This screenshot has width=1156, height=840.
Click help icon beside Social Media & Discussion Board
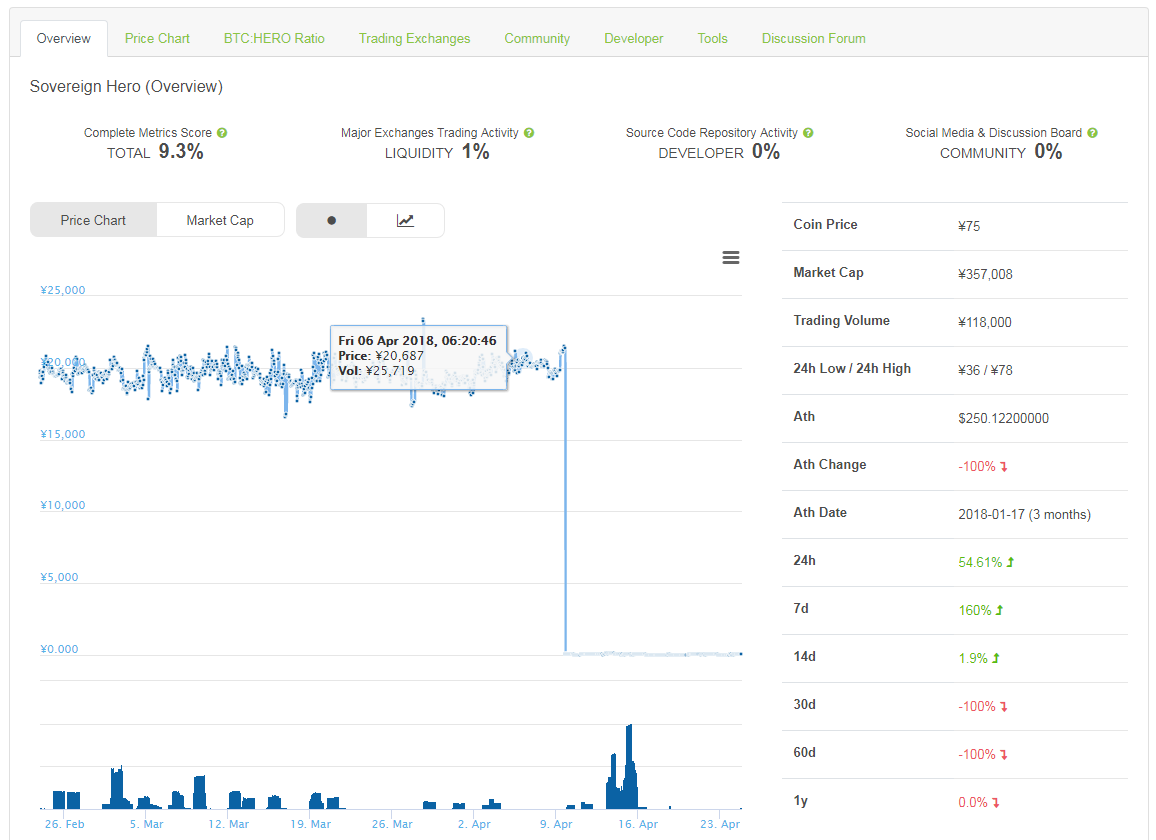pyautogui.click(x=1093, y=133)
